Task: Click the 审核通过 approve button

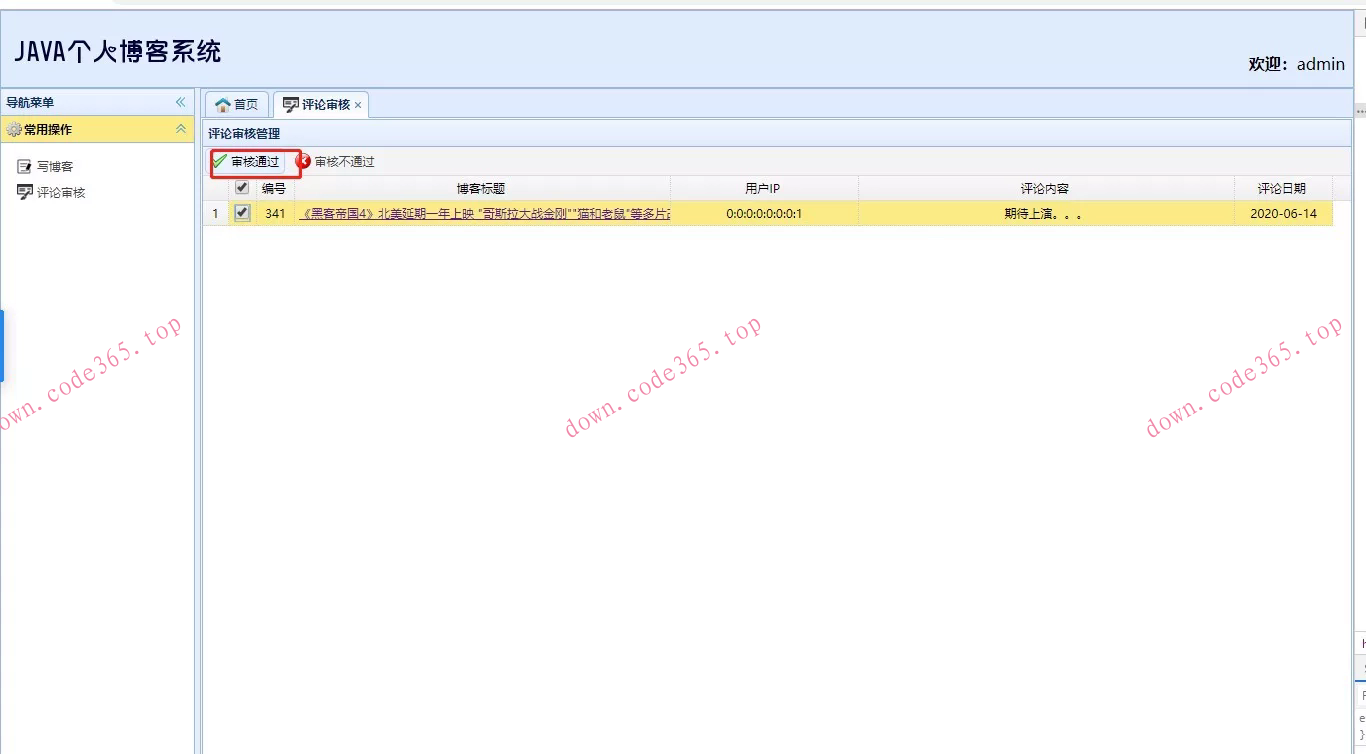Action: [x=247, y=161]
